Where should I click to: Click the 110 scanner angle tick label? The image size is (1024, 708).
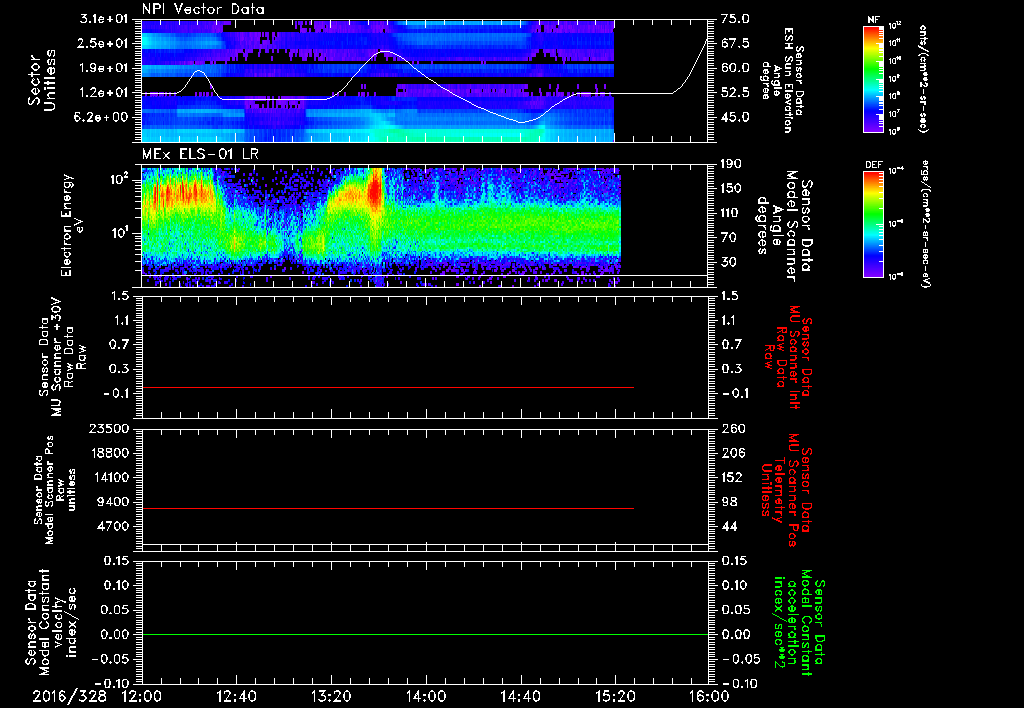[731, 213]
